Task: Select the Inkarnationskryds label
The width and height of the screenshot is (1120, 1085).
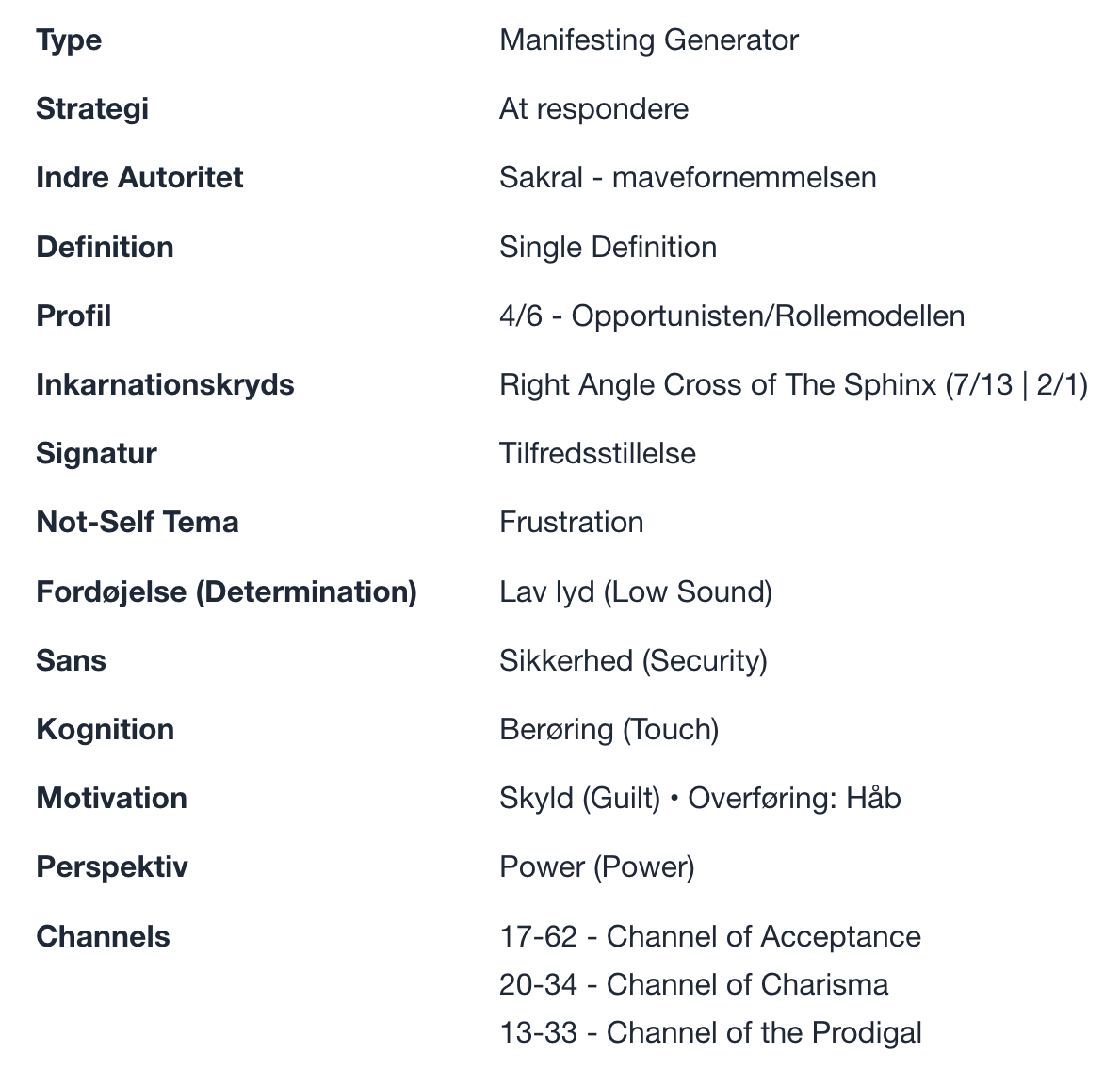Action: pyautogui.click(x=165, y=385)
